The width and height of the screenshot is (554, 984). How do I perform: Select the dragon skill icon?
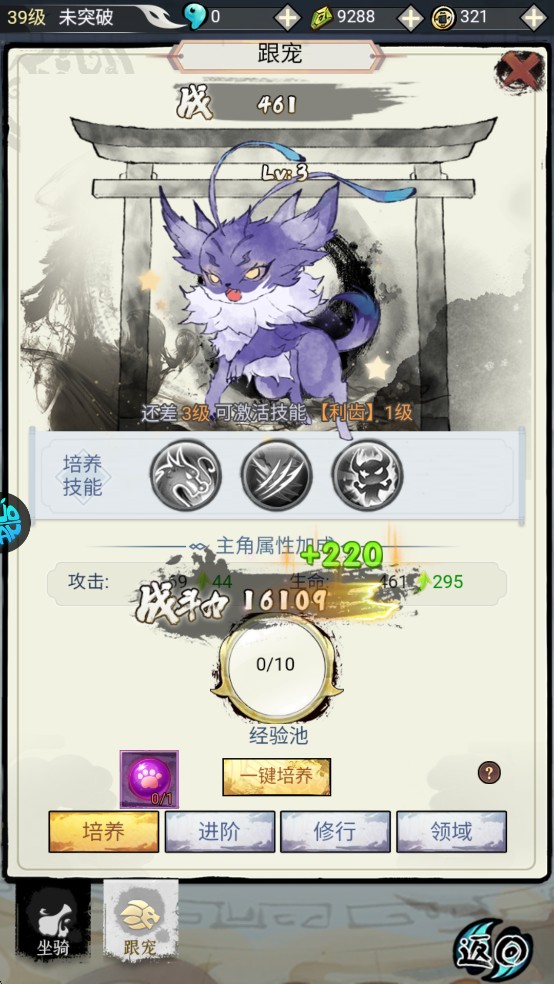coord(186,474)
